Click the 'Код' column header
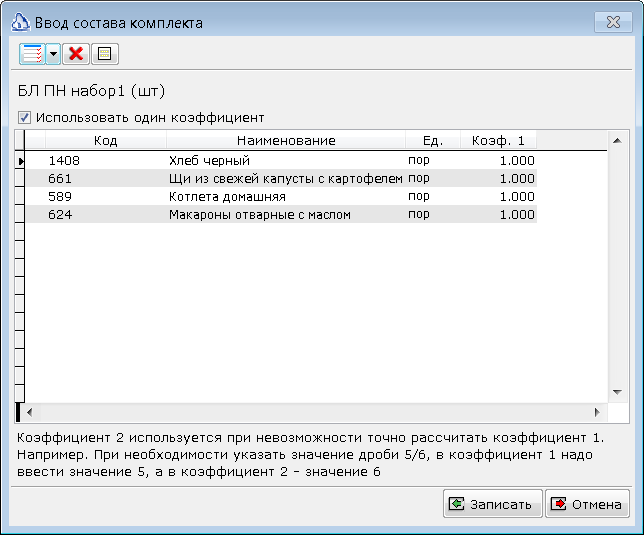The height and width of the screenshot is (535, 644). (x=106, y=141)
